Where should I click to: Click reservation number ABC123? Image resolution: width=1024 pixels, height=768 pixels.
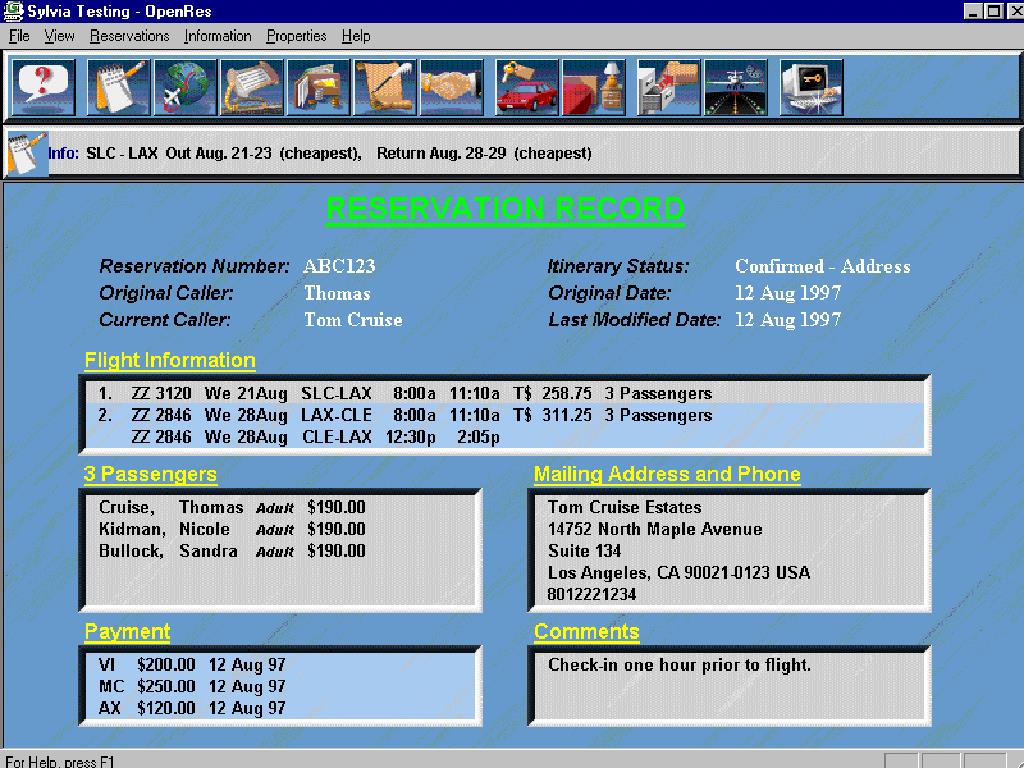339,266
